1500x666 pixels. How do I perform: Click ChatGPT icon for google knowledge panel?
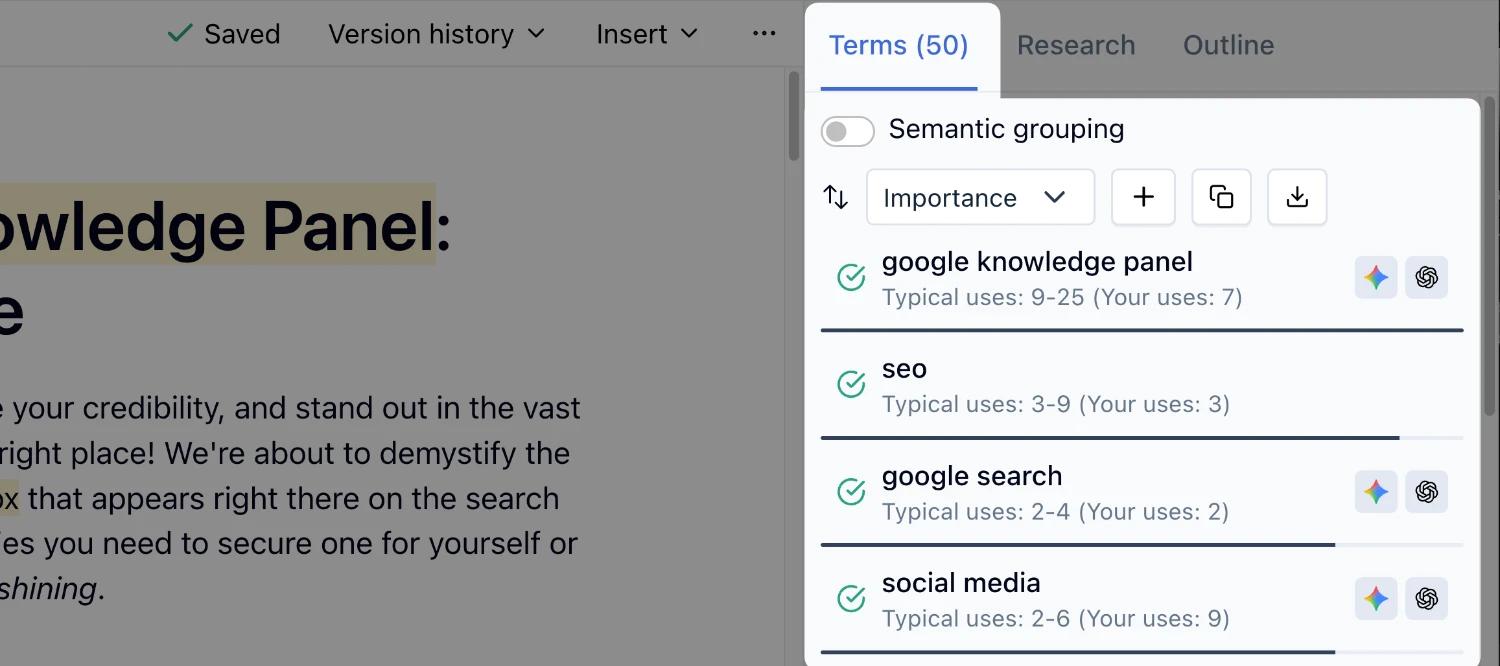pos(1427,277)
